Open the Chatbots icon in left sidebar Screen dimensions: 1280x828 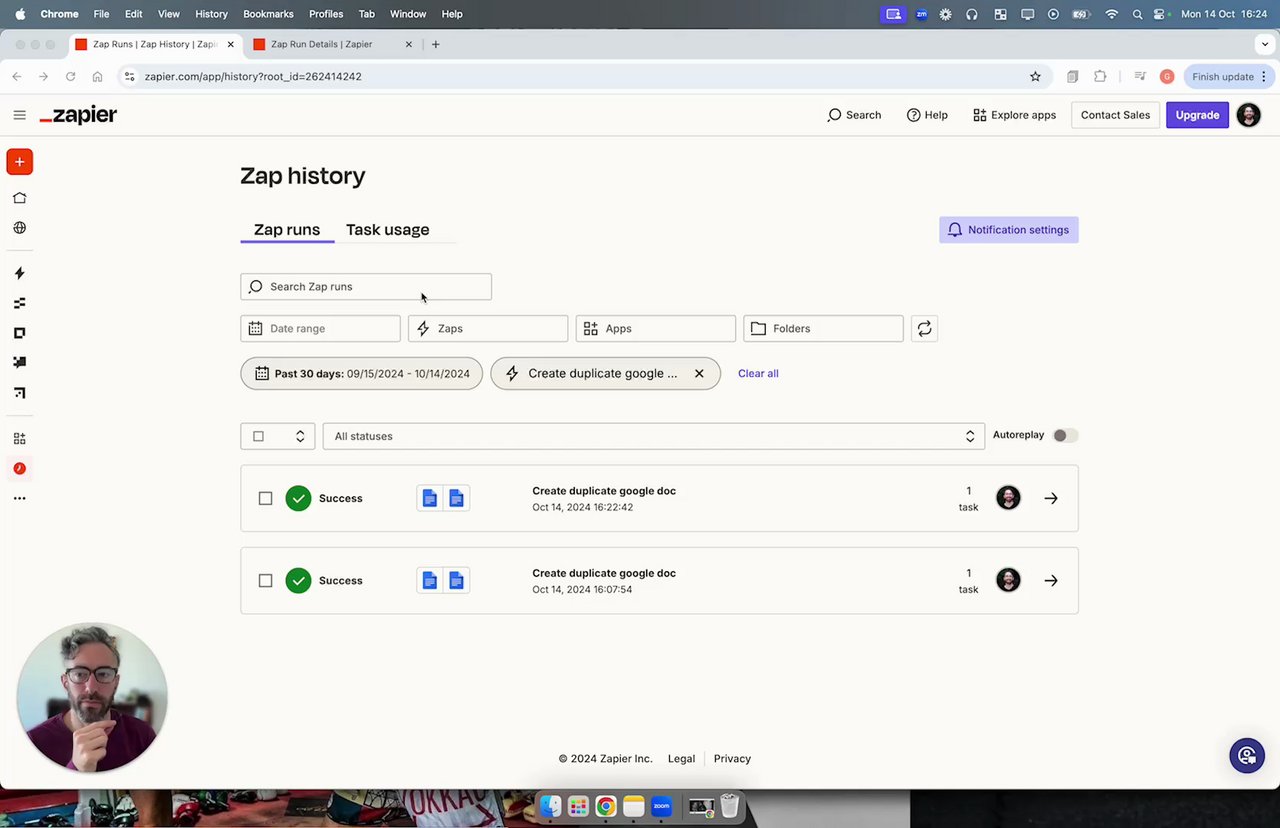point(19,362)
